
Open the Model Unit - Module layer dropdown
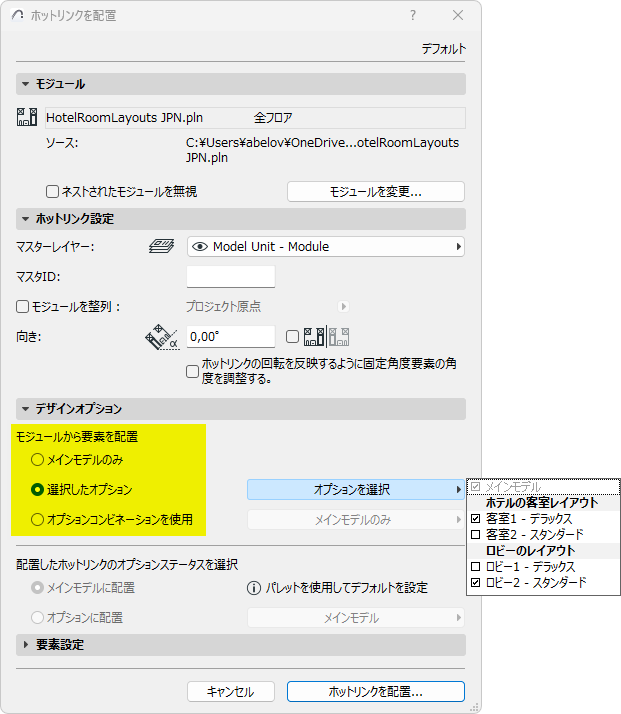tap(326, 246)
